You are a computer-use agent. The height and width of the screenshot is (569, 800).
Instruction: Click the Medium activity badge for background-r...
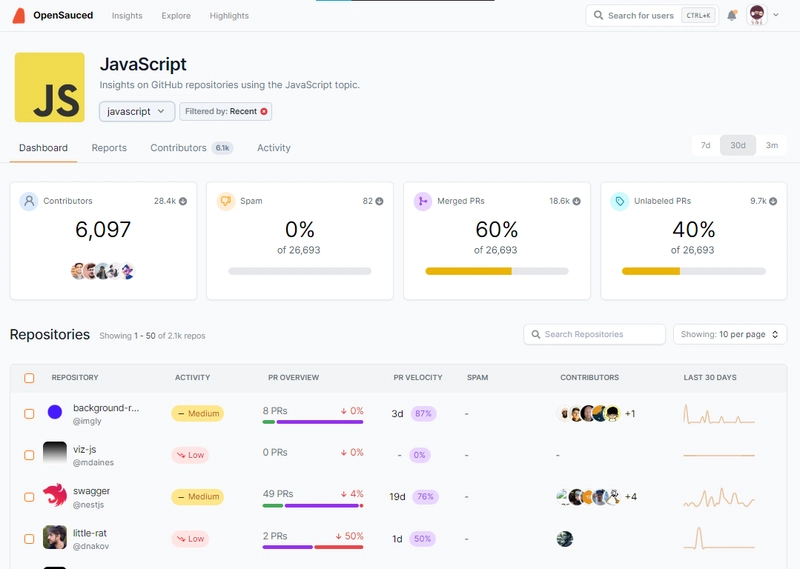coord(197,413)
